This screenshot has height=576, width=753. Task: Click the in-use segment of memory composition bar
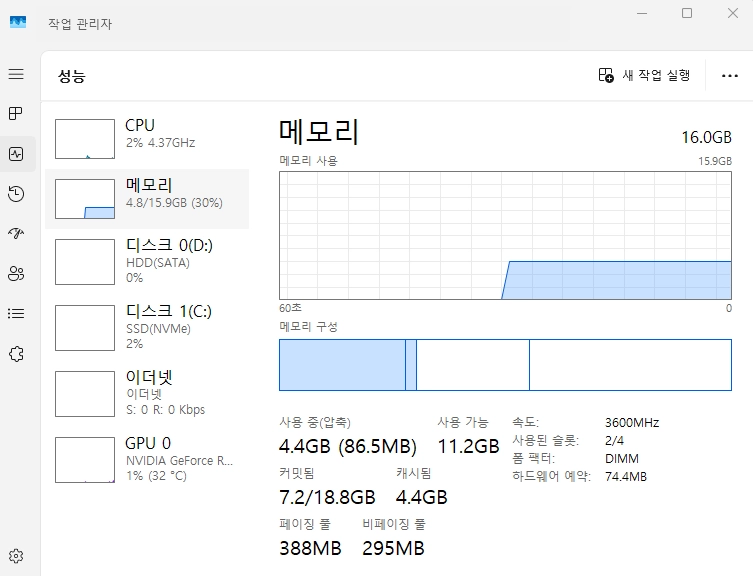(x=342, y=365)
